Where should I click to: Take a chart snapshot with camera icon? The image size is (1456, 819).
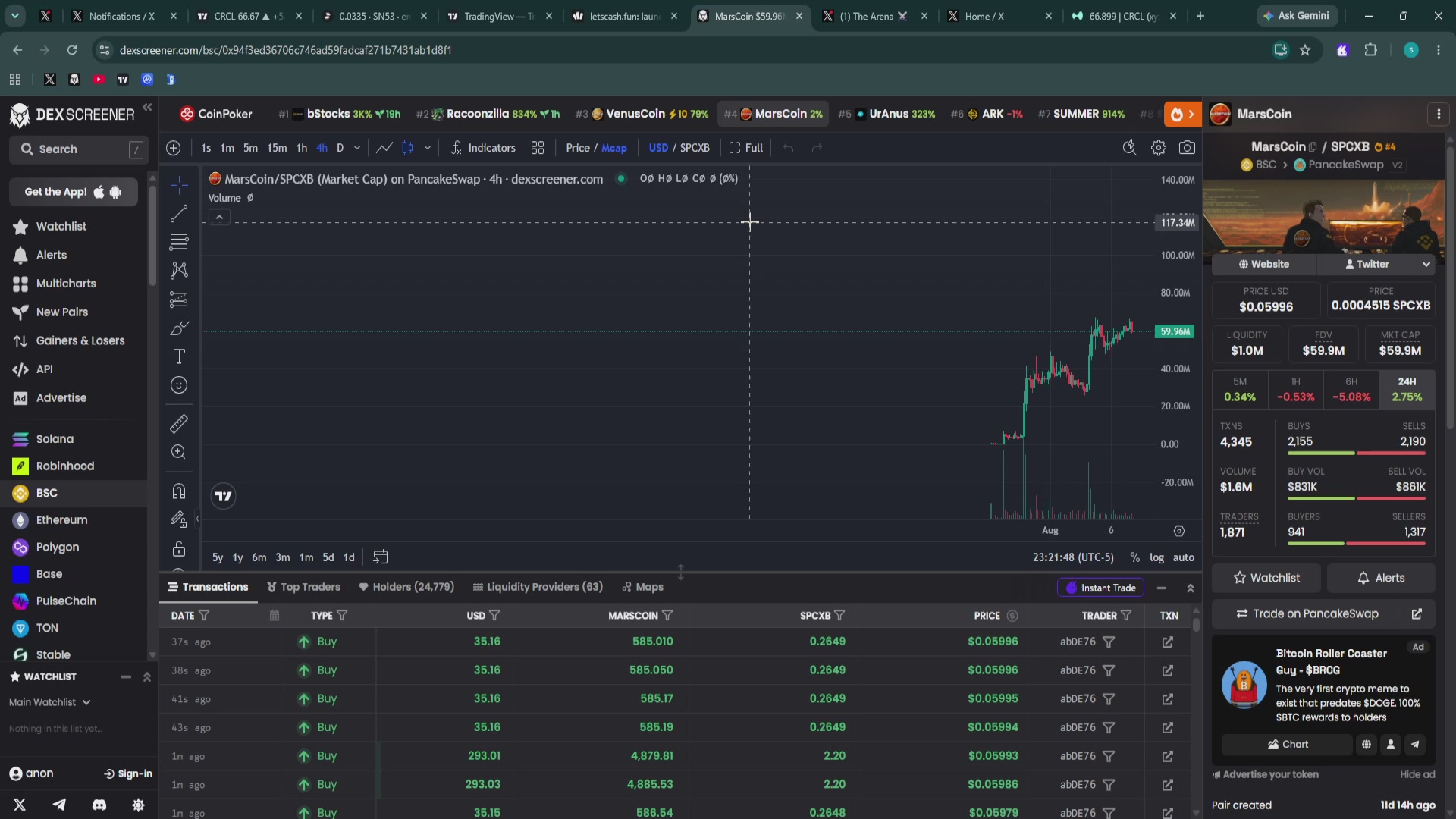point(1187,148)
